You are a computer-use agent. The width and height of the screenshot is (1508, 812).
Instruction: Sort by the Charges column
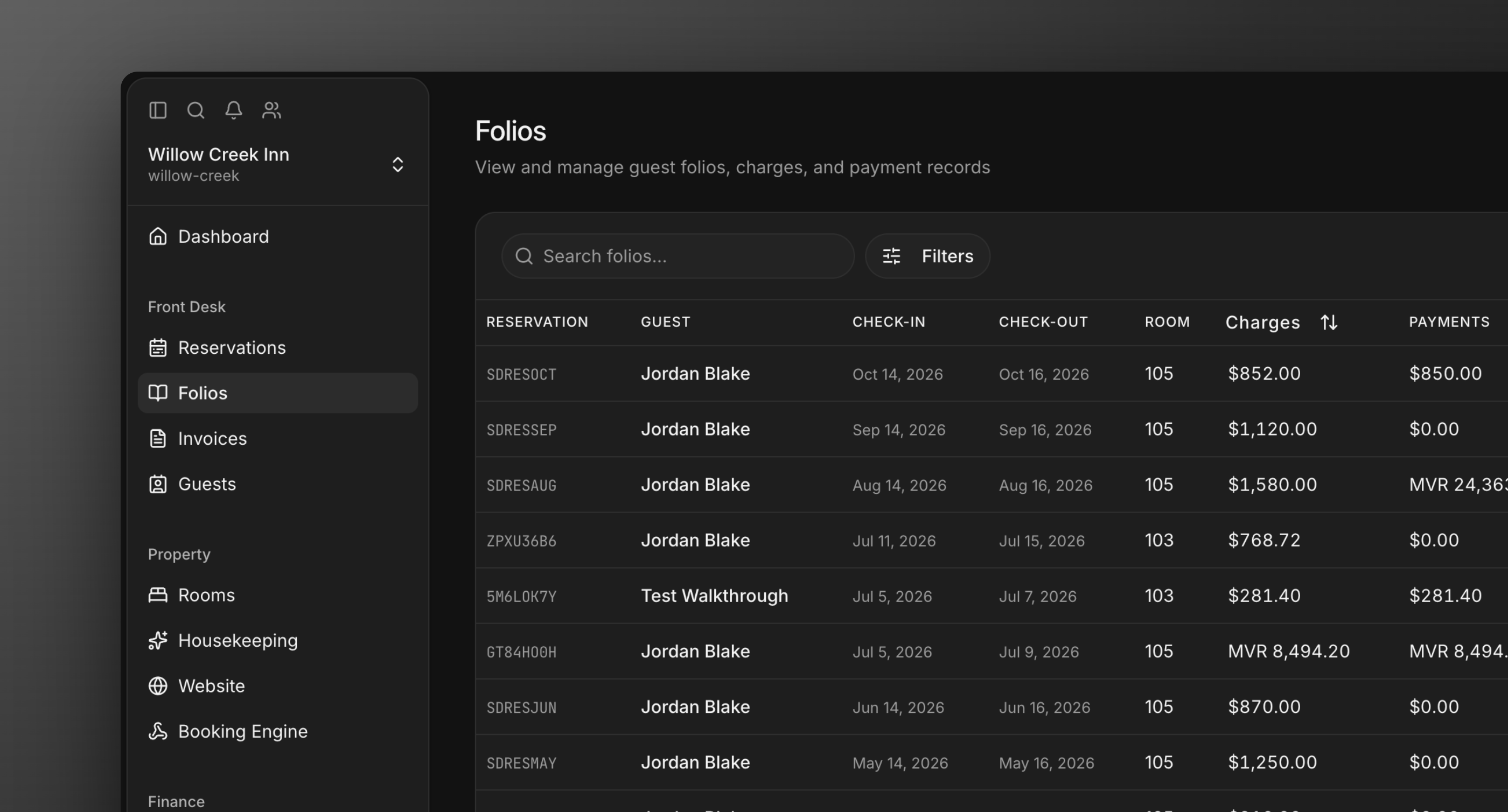pos(1281,322)
